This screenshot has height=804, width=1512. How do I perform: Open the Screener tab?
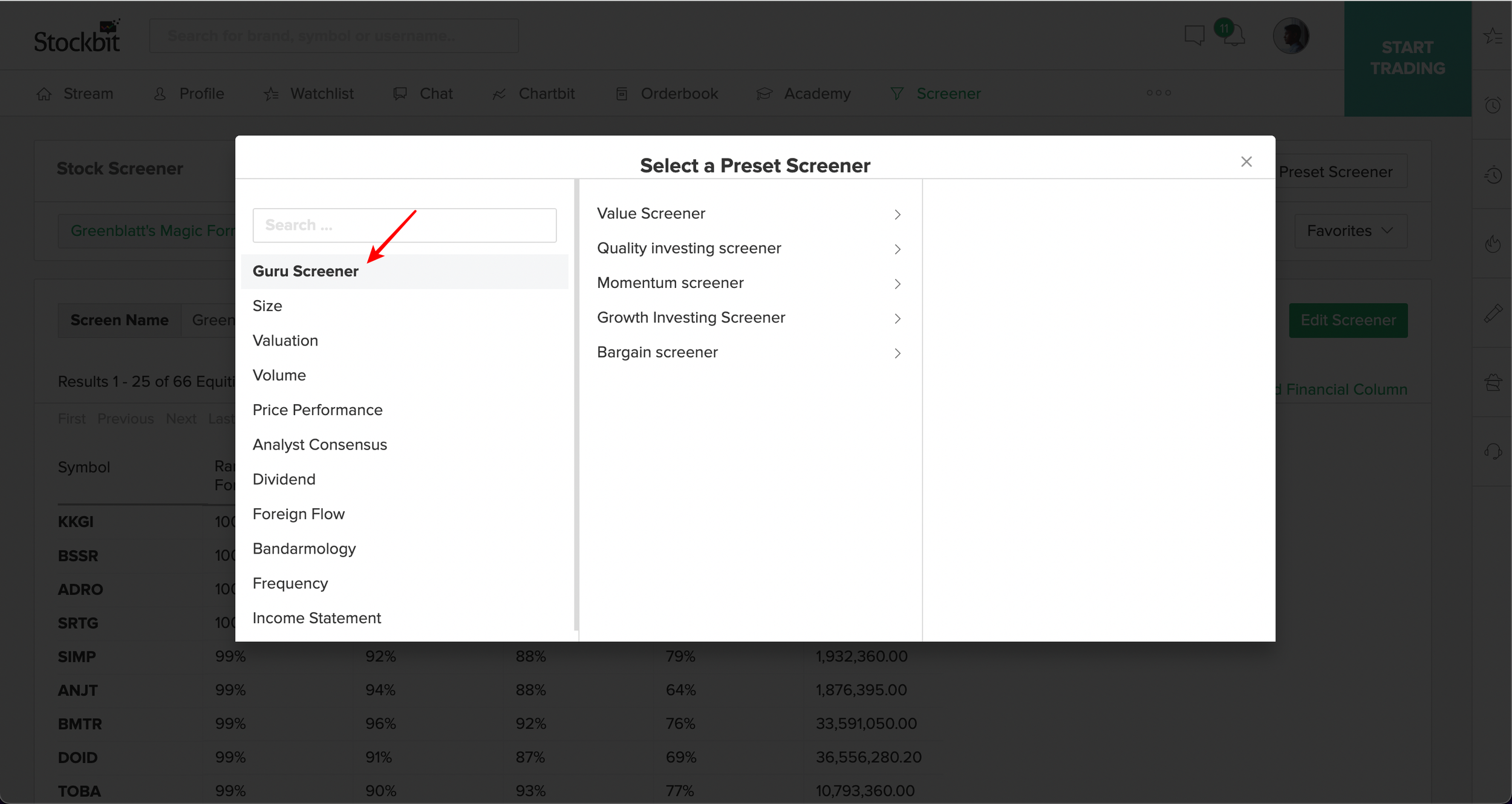936,94
